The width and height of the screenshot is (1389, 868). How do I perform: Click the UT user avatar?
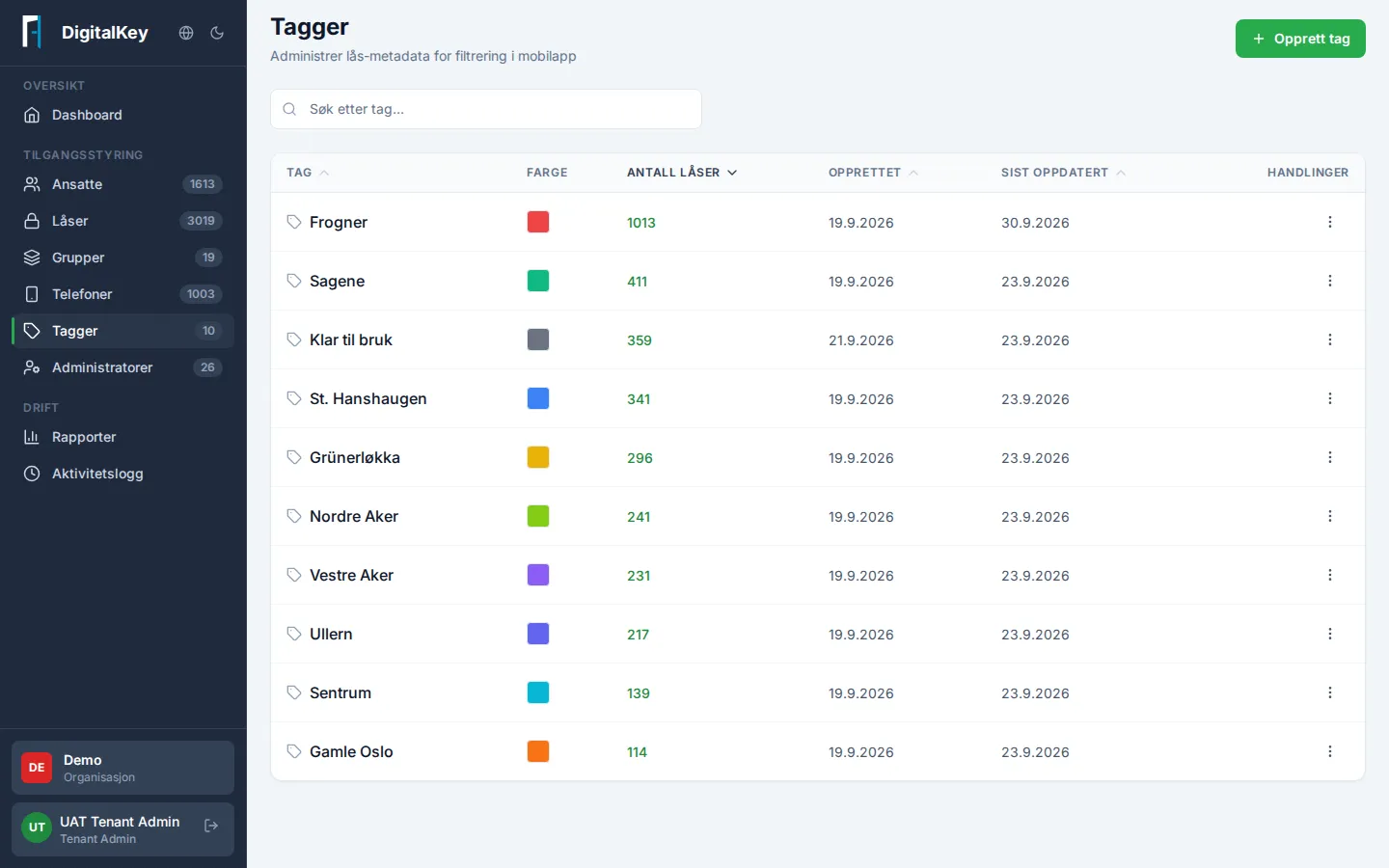tap(37, 827)
